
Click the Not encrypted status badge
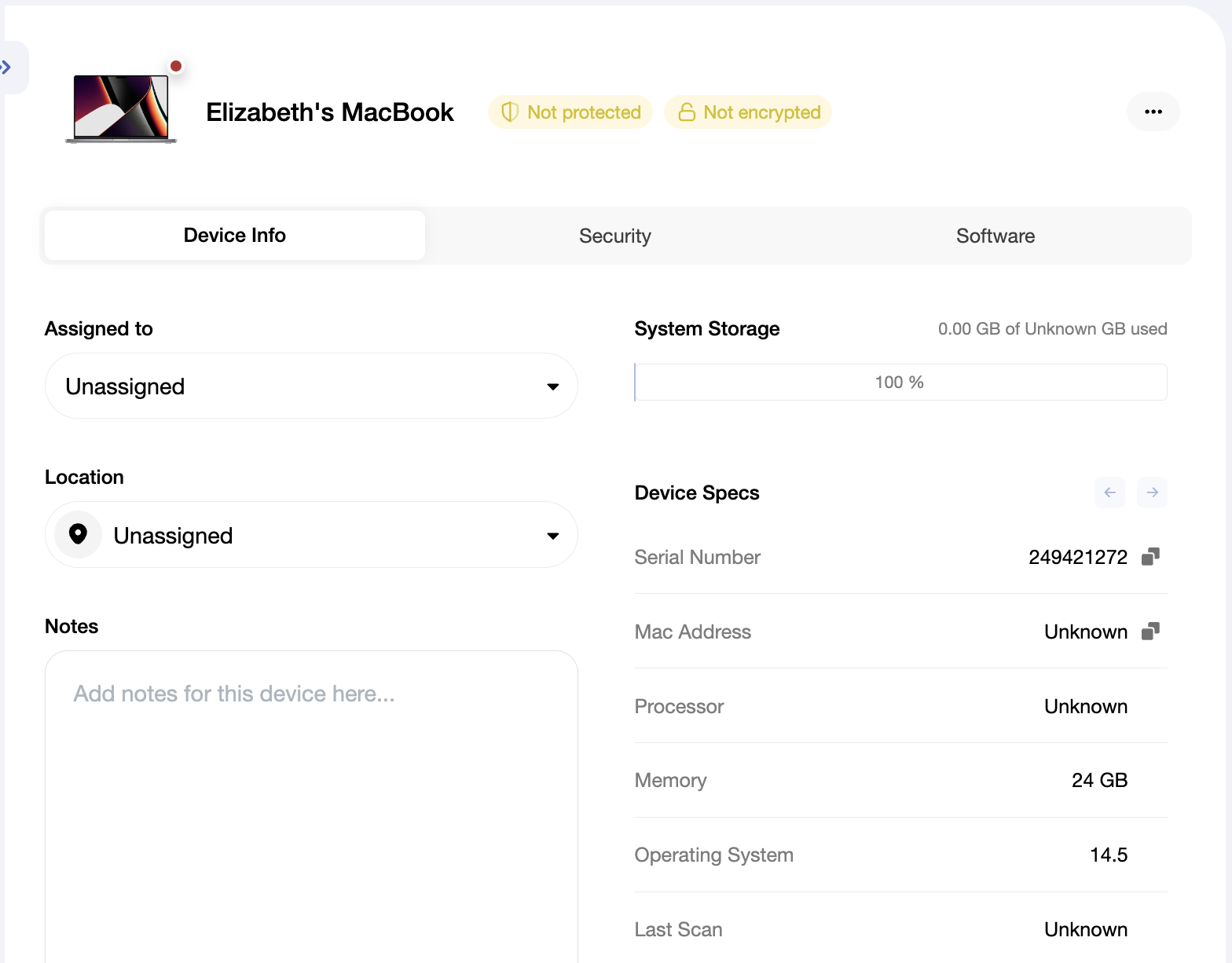[x=748, y=112]
